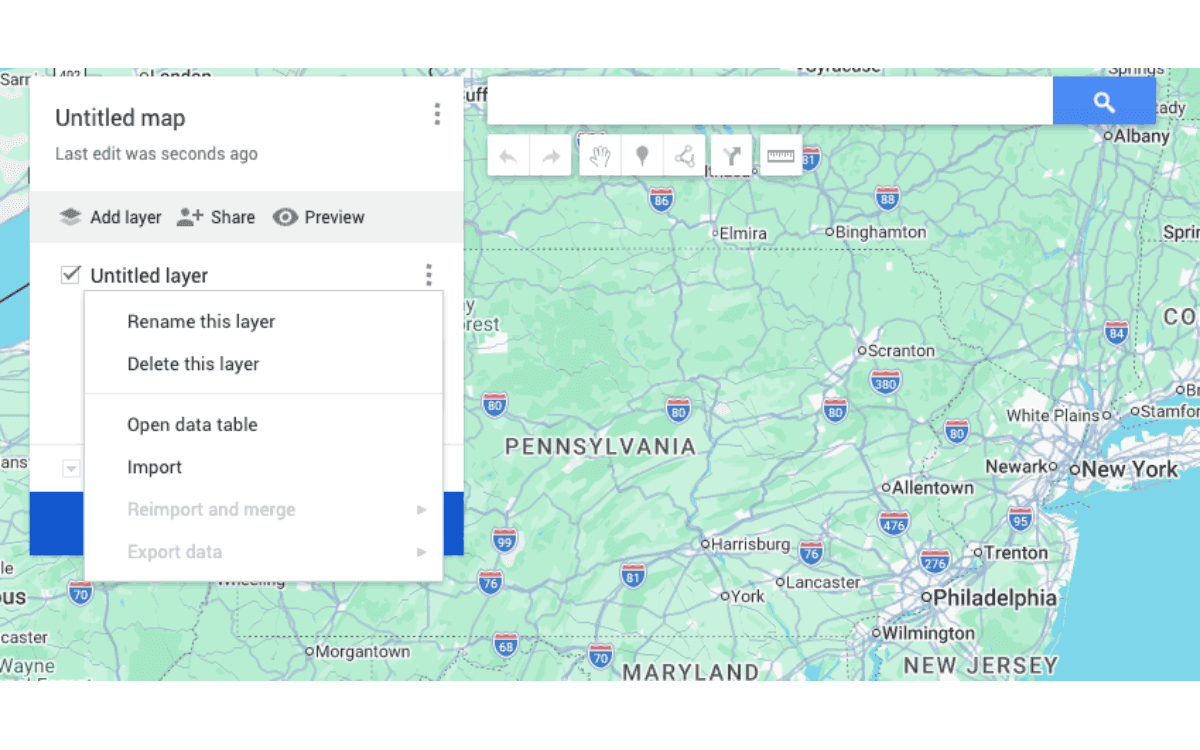This screenshot has width=1200, height=750.
Task: Click the Albany city label
Action: click(1142, 136)
